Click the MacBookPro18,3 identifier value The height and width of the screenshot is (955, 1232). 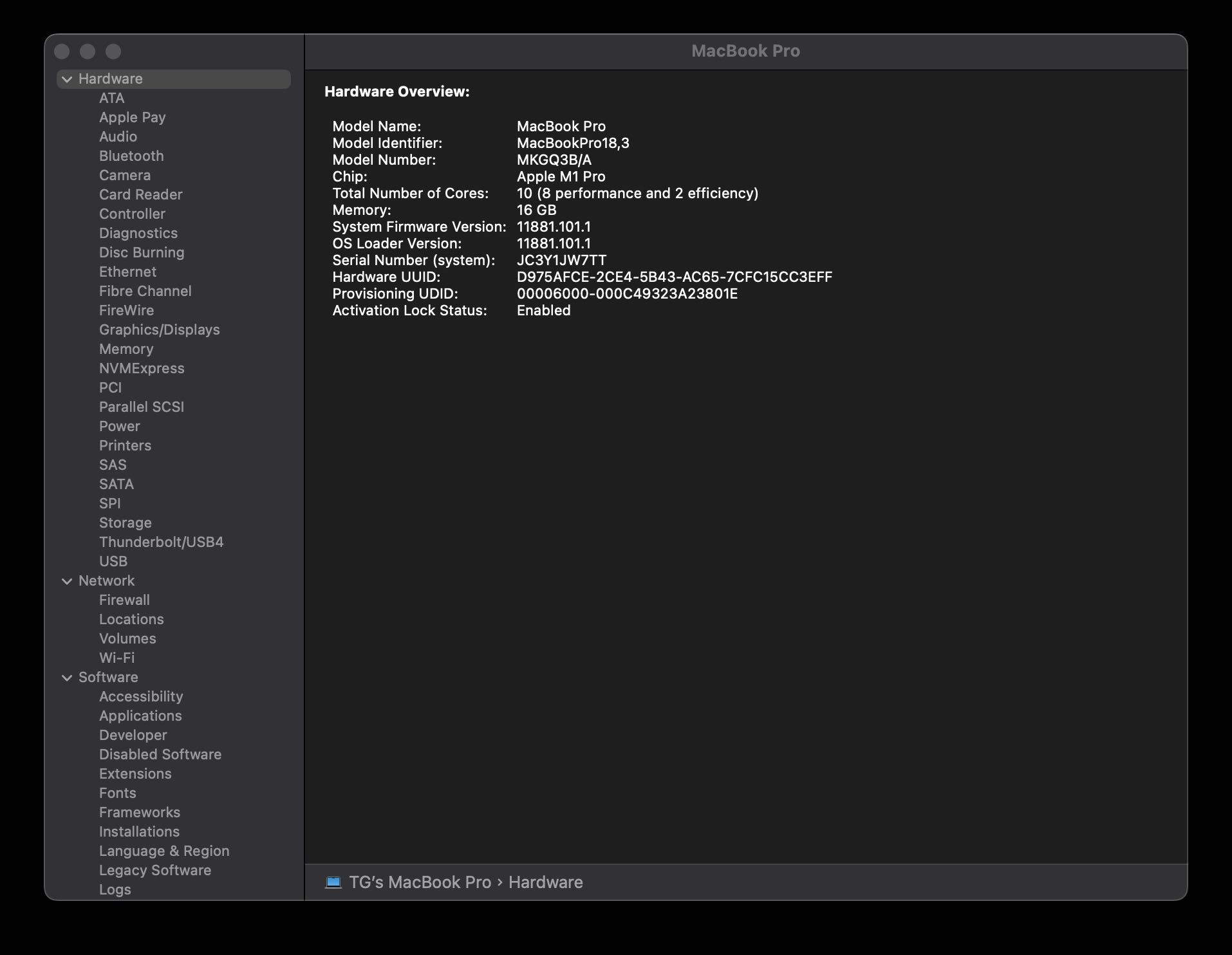[573, 143]
